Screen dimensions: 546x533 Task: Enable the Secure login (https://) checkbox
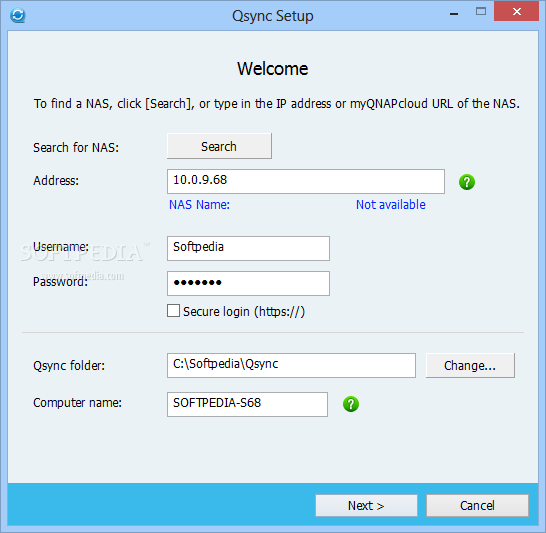click(x=173, y=311)
